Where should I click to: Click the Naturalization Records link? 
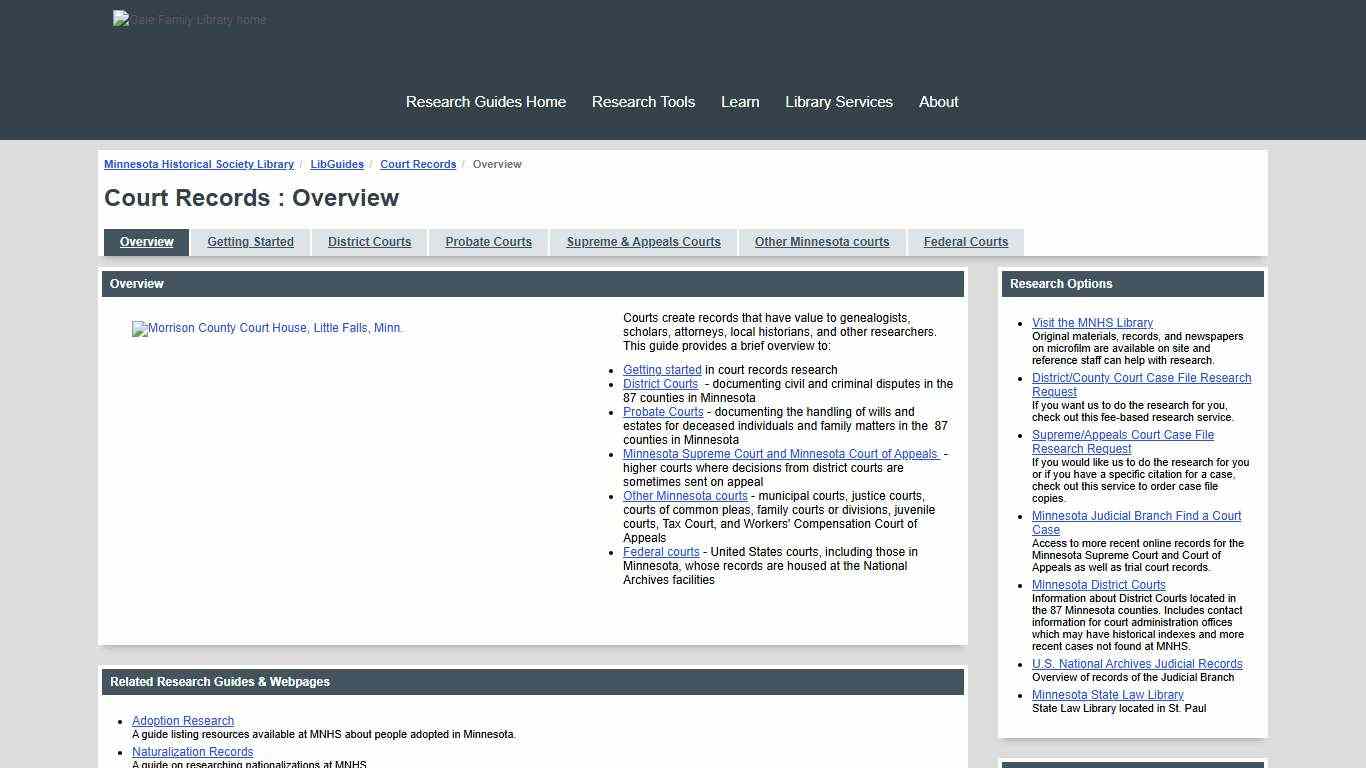coord(193,751)
